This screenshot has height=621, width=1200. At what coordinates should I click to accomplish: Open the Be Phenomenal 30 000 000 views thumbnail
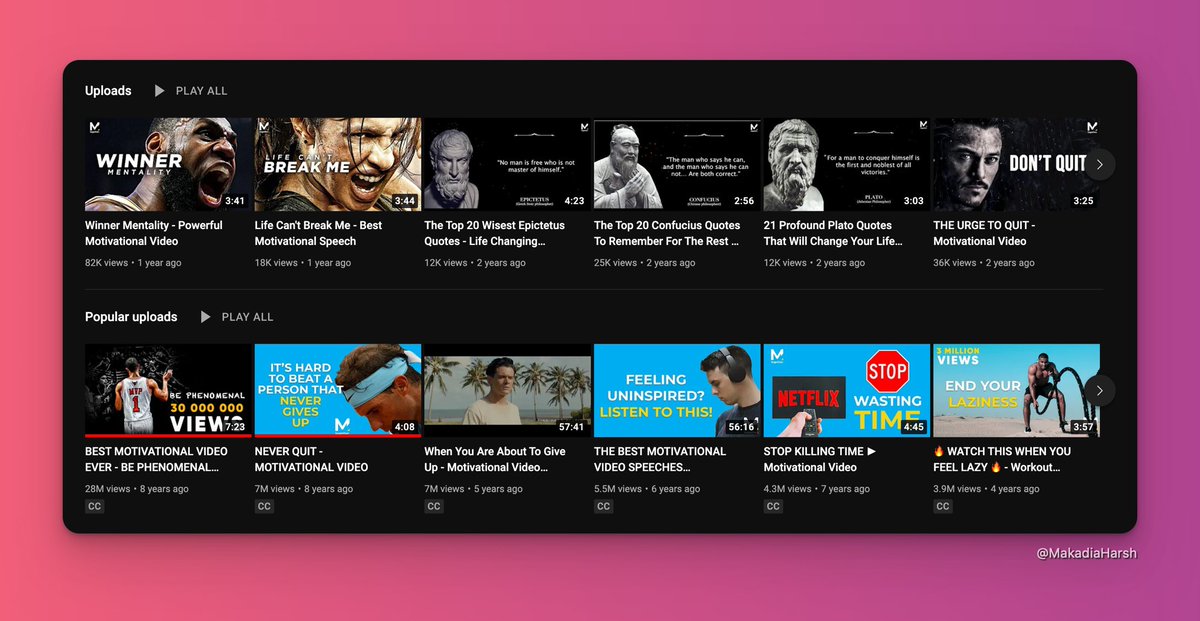(x=168, y=390)
